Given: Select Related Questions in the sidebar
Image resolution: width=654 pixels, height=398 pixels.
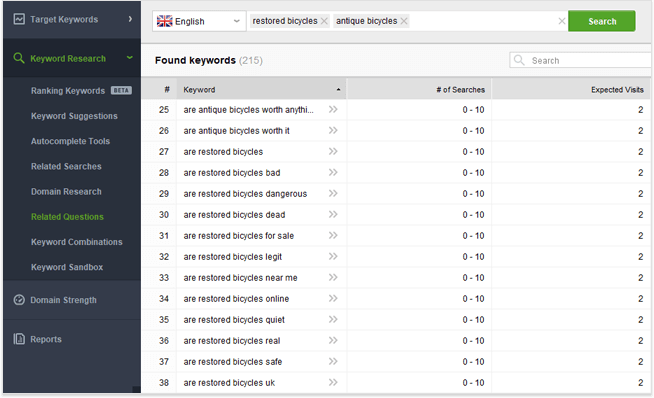Looking at the screenshot, I should (67, 217).
